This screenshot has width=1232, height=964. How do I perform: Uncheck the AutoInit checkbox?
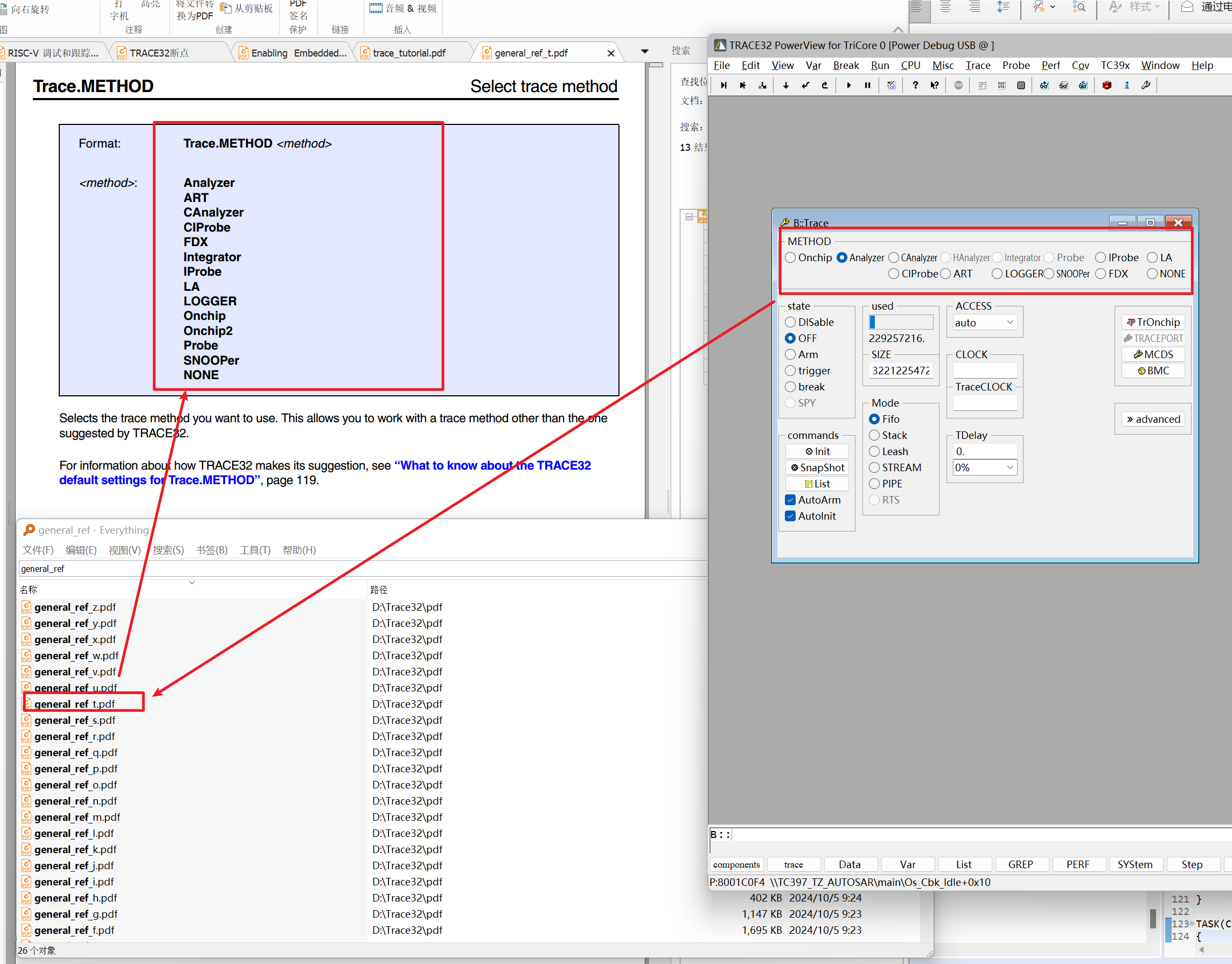tap(790, 516)
